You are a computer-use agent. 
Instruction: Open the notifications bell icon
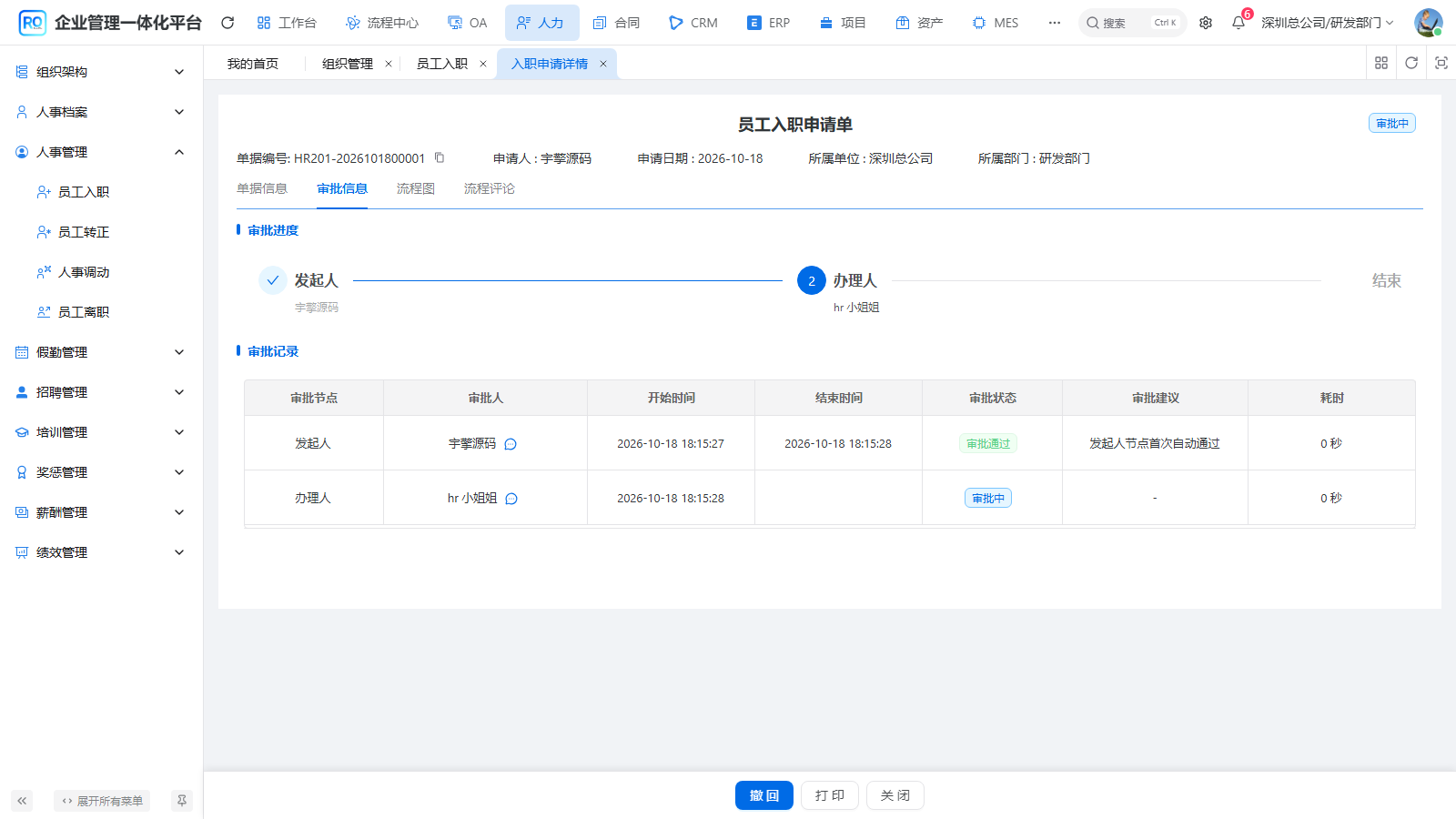[1239, 23]
